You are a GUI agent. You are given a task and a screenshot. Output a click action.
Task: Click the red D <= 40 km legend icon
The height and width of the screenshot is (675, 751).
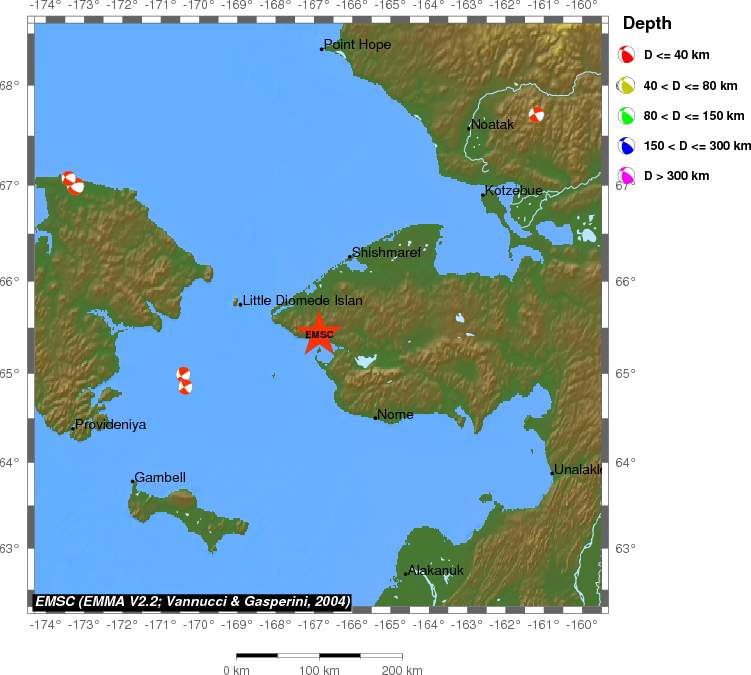click(627, 55)
